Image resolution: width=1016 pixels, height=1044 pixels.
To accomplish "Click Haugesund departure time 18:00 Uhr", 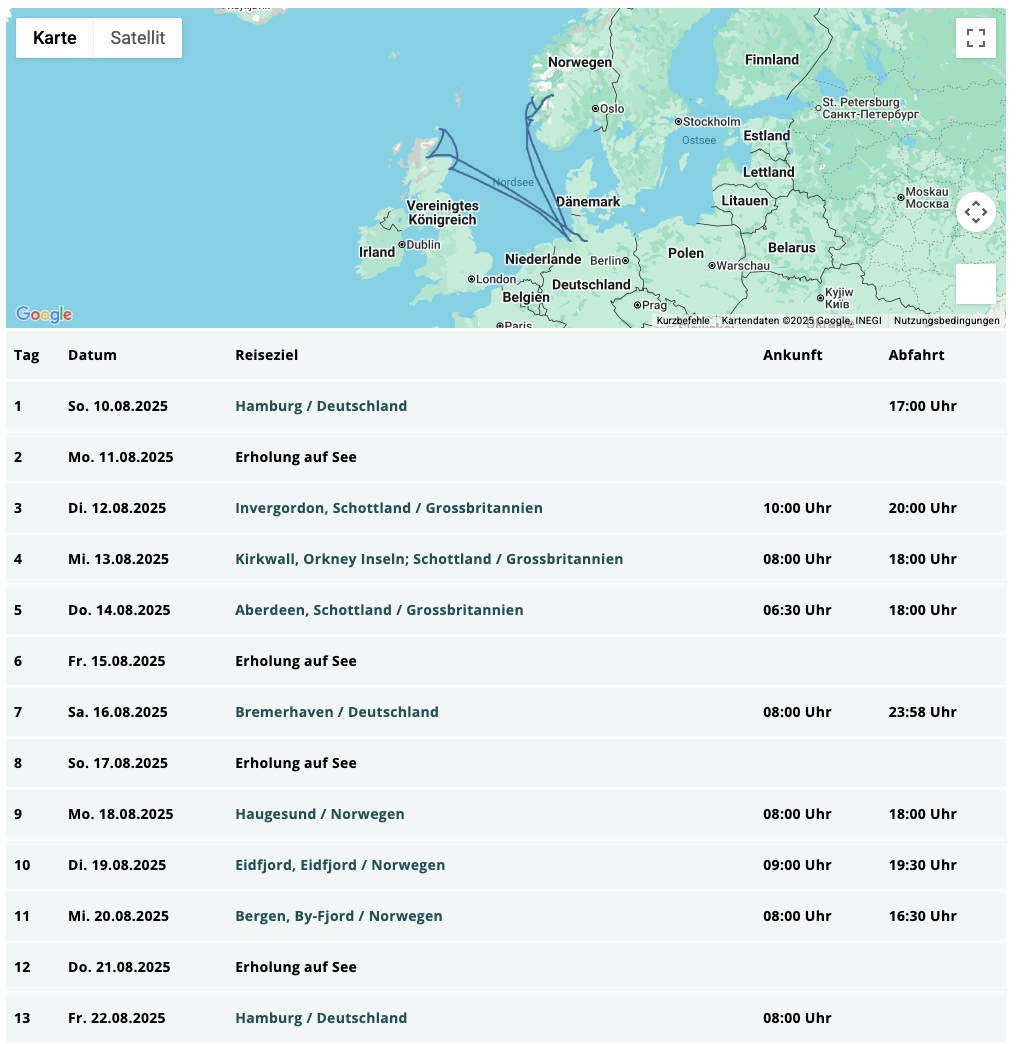I will 922,814.
